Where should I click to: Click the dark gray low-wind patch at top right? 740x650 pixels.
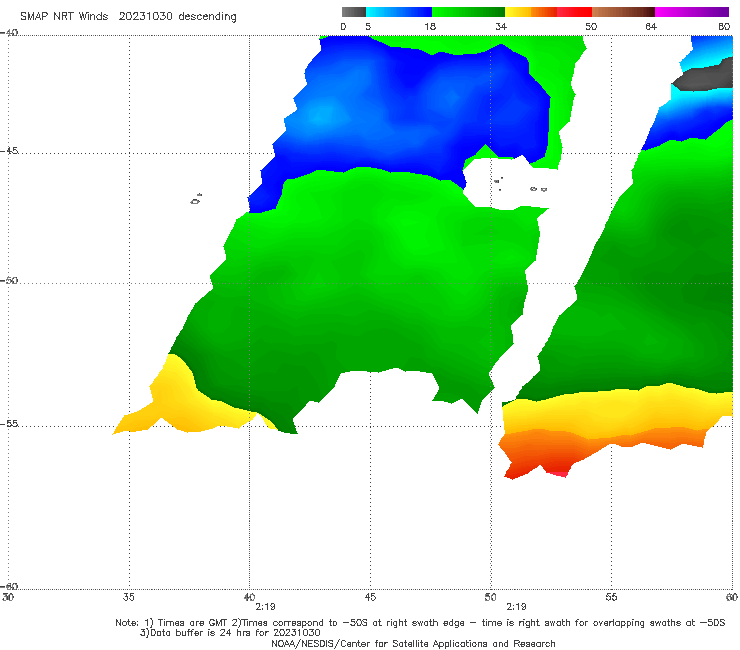coord(704,78)
